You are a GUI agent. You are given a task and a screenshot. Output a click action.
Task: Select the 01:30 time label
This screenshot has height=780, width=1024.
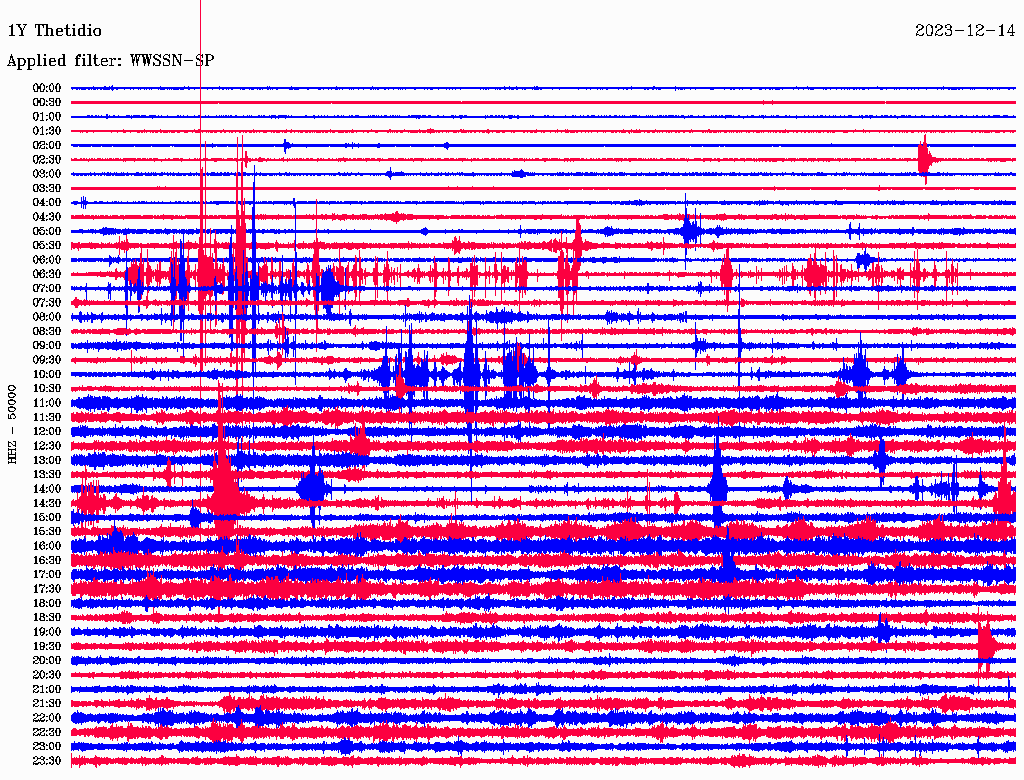(47, 131)
